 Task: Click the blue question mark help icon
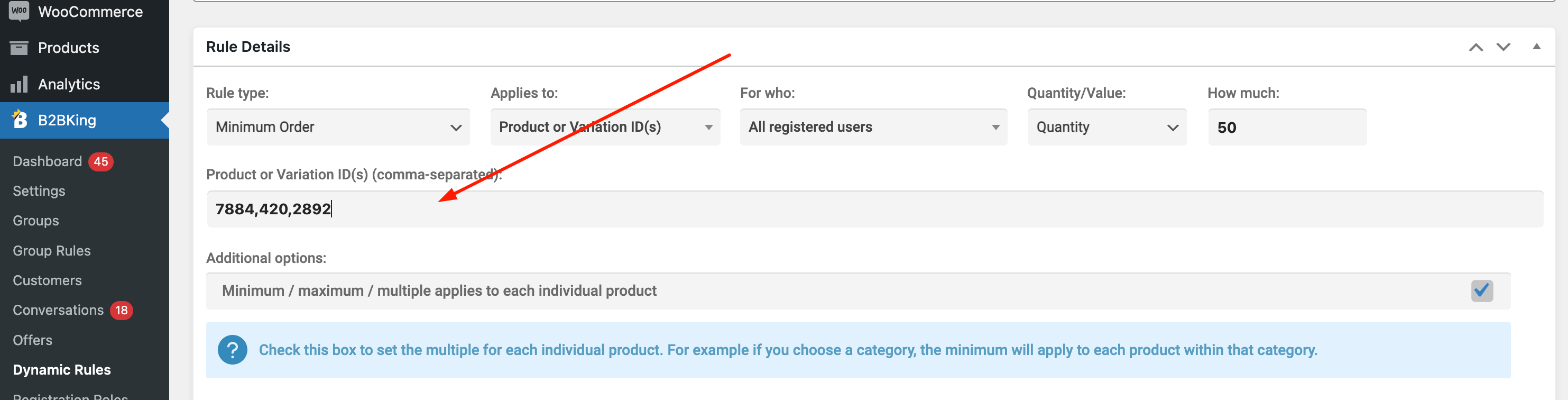(x=232, y=350)
